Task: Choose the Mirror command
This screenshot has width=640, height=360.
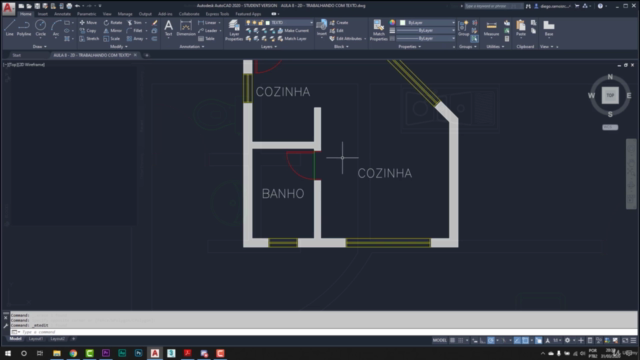Action: point(113,31)
